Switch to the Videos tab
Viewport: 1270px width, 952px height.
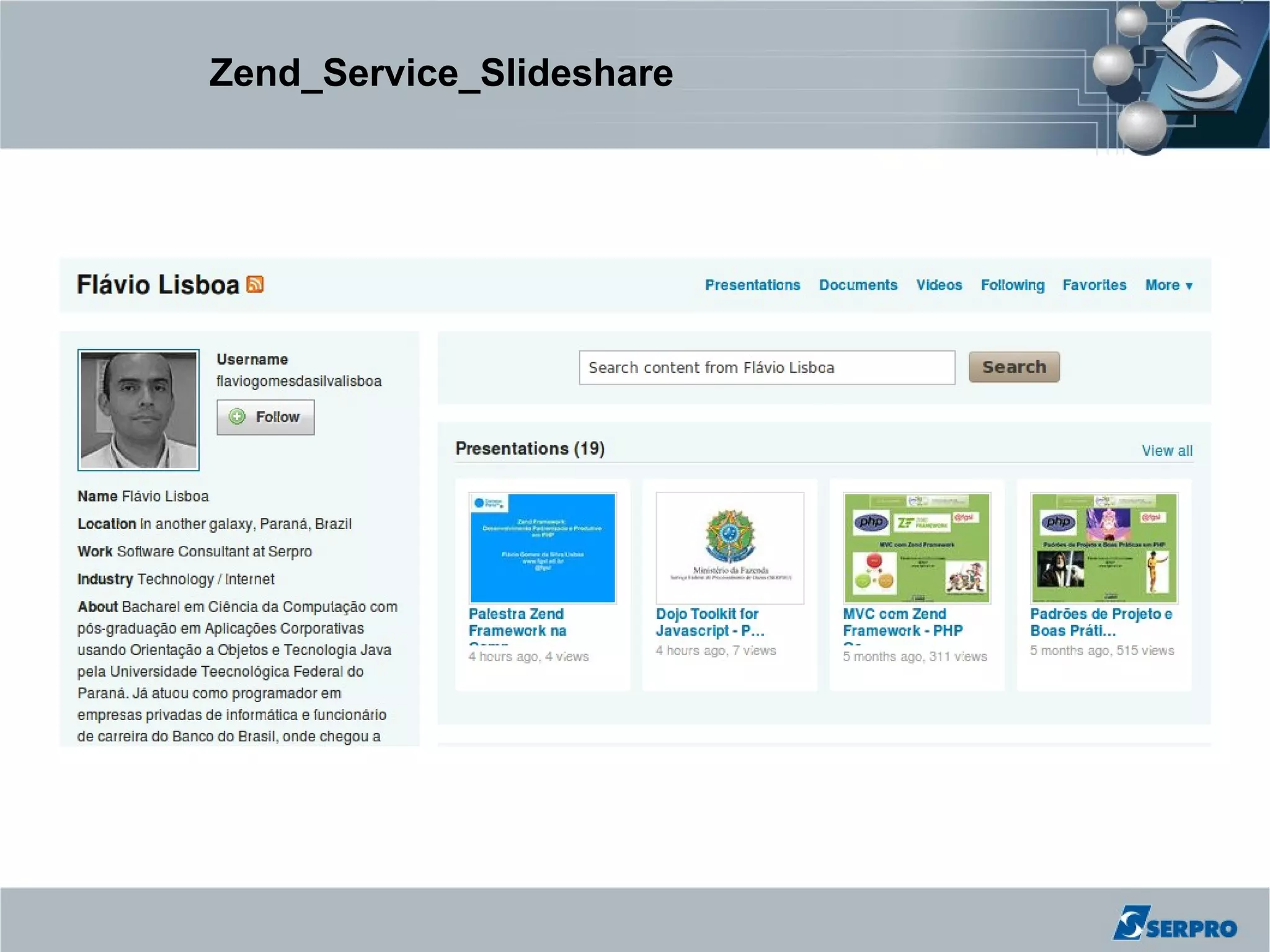[x=939, y=285]
